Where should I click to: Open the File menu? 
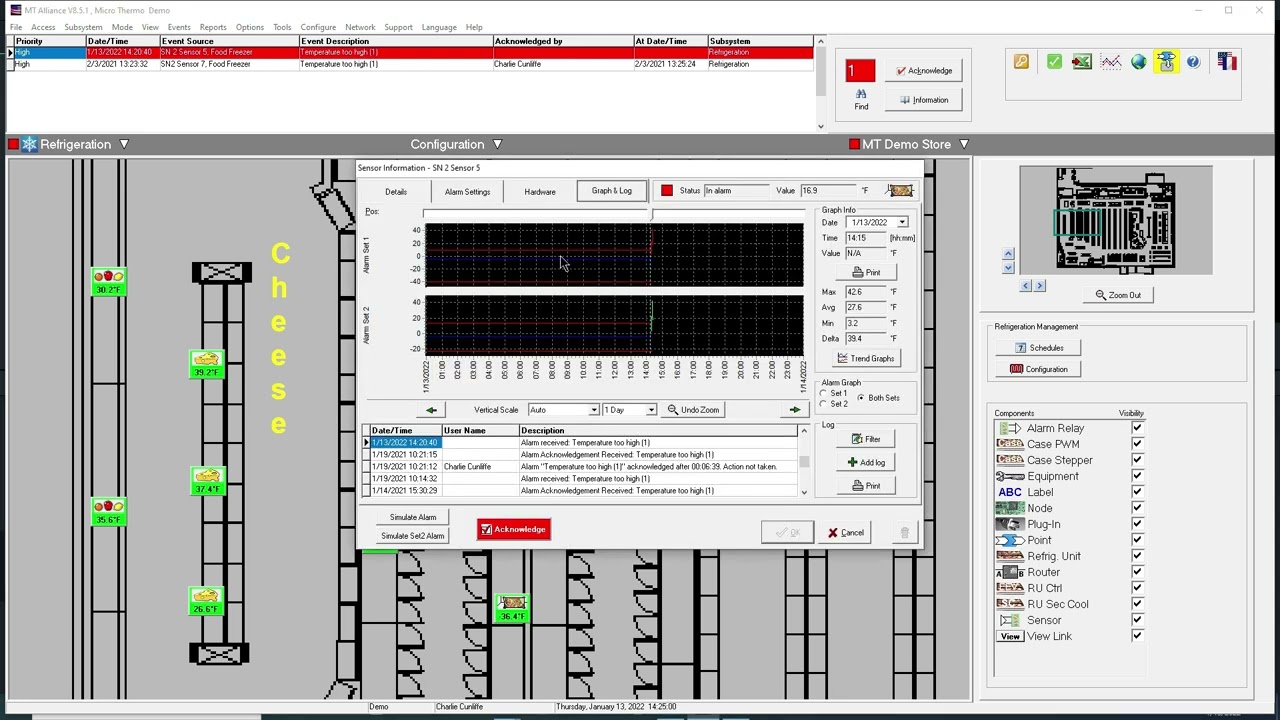[16, 27]
